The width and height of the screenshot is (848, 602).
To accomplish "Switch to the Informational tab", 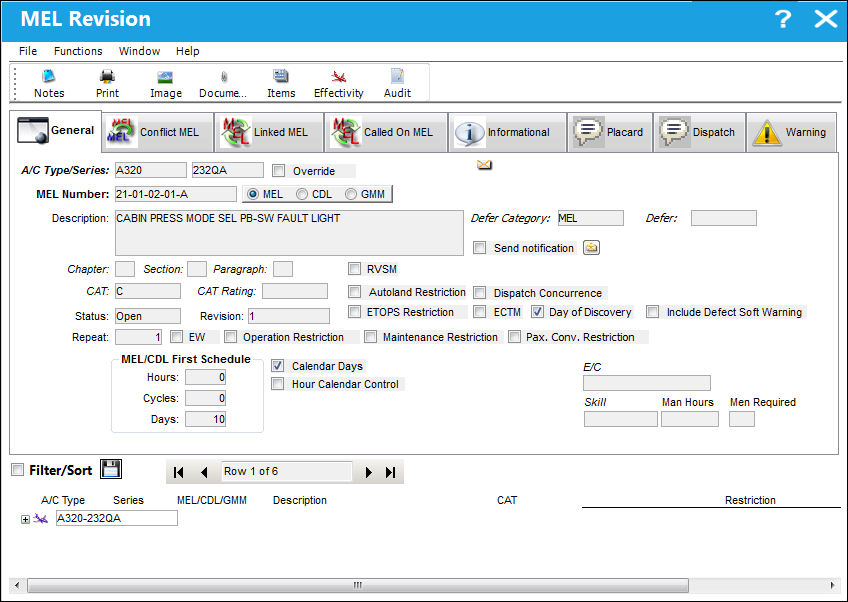I will (x=507, y=132).
